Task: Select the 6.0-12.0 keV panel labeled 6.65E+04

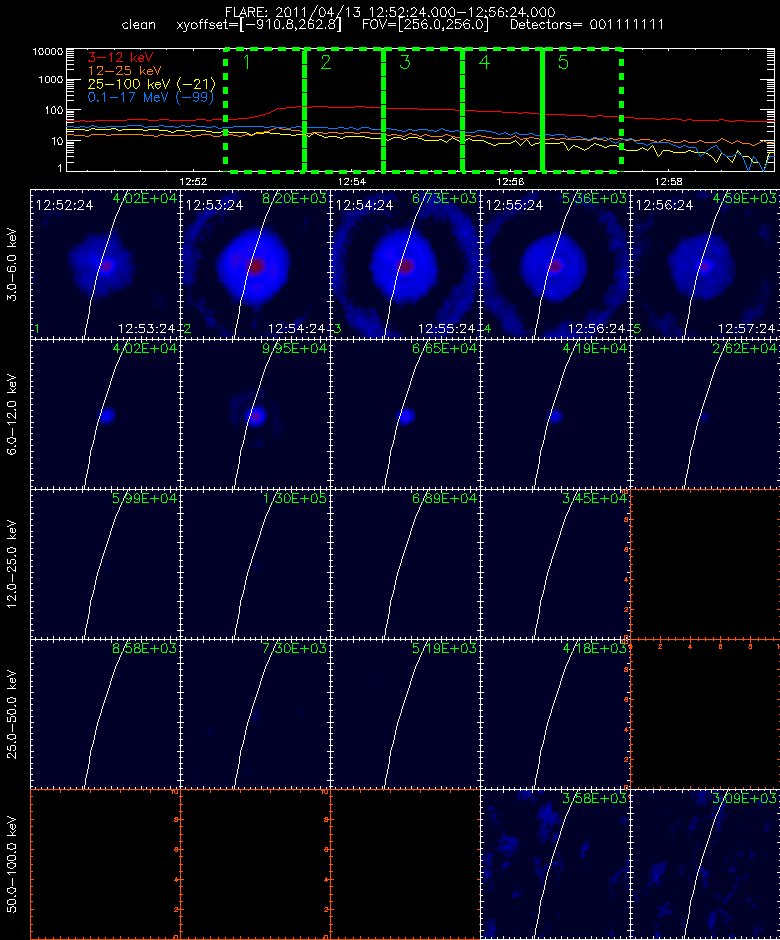Action: coord(405,414)
